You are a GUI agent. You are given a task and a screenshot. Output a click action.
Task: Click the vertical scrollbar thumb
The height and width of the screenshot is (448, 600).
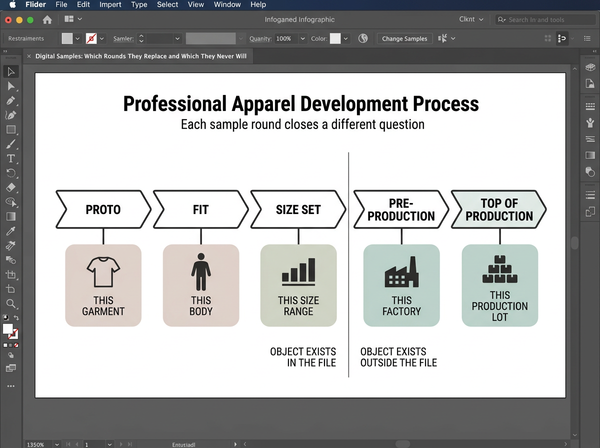(x=575, y=243)
